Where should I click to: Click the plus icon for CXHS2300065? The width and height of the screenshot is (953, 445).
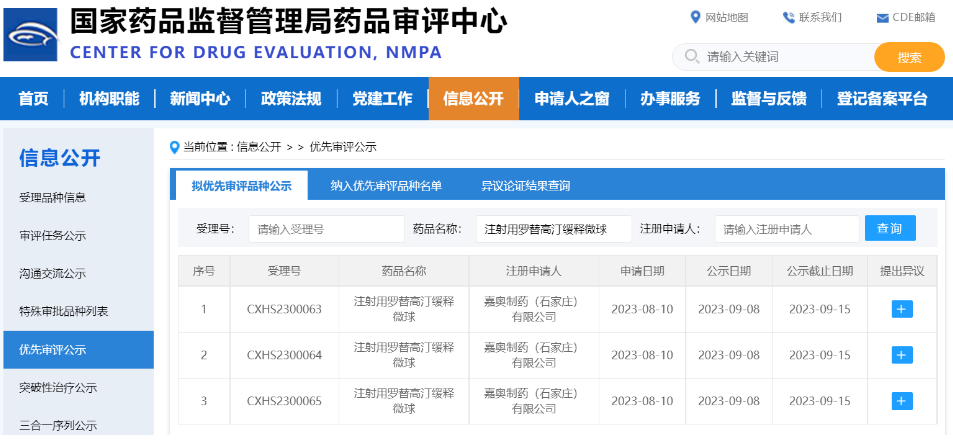tap(902, 401)
